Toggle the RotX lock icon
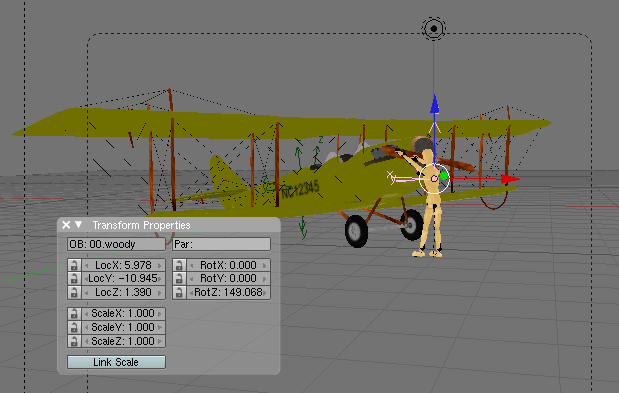The image size is (619, 393). 179,265
